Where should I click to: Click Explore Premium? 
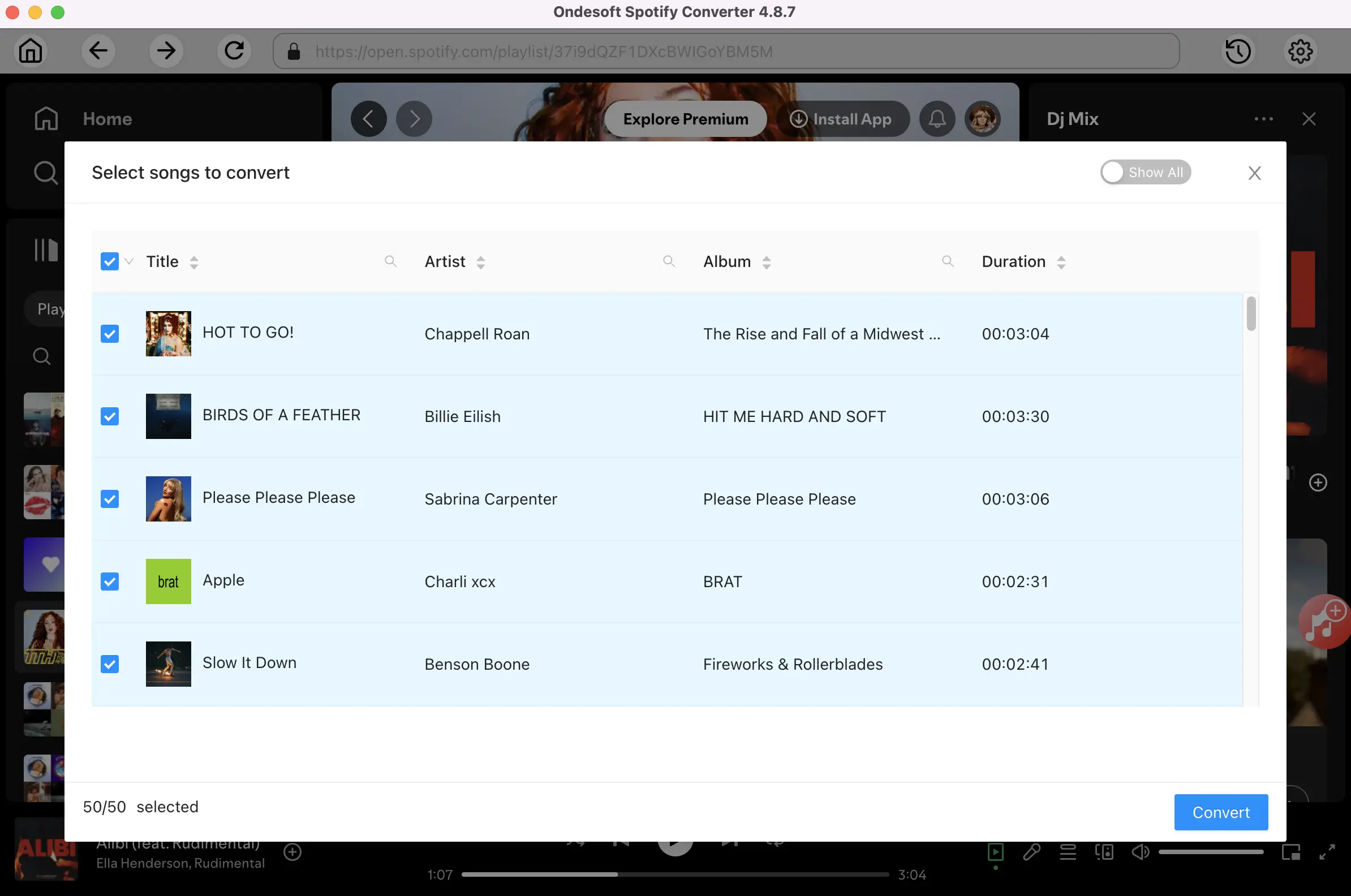pos(685,119)
